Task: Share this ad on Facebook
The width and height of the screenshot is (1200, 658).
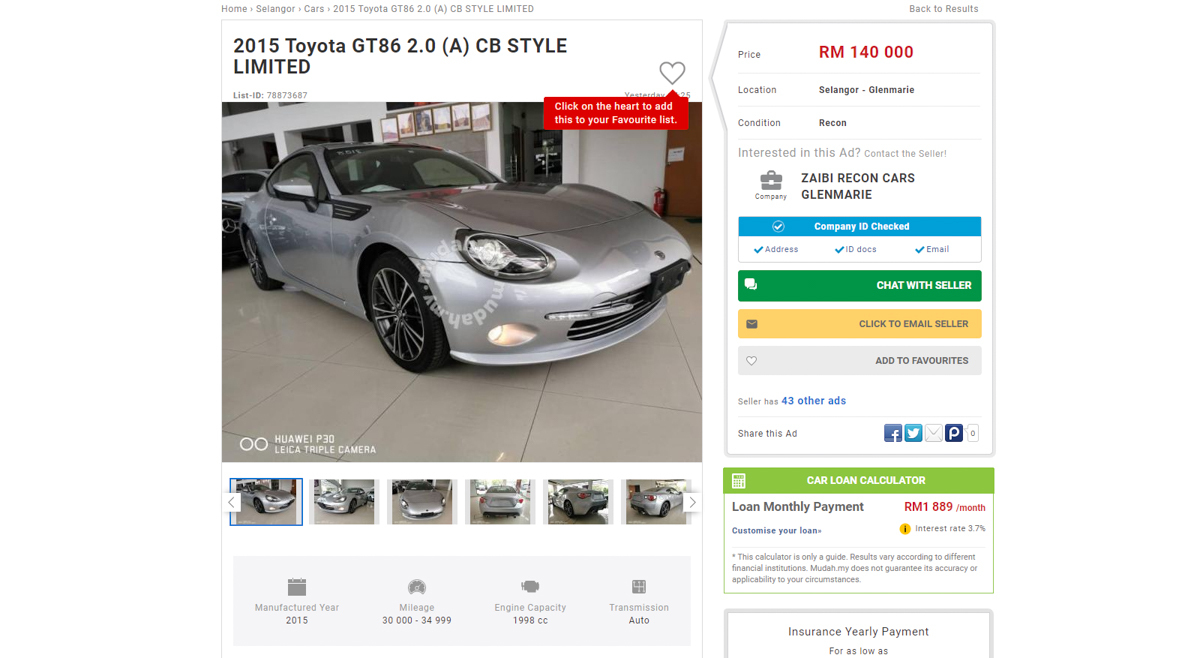Action: (x=893, y=433)
